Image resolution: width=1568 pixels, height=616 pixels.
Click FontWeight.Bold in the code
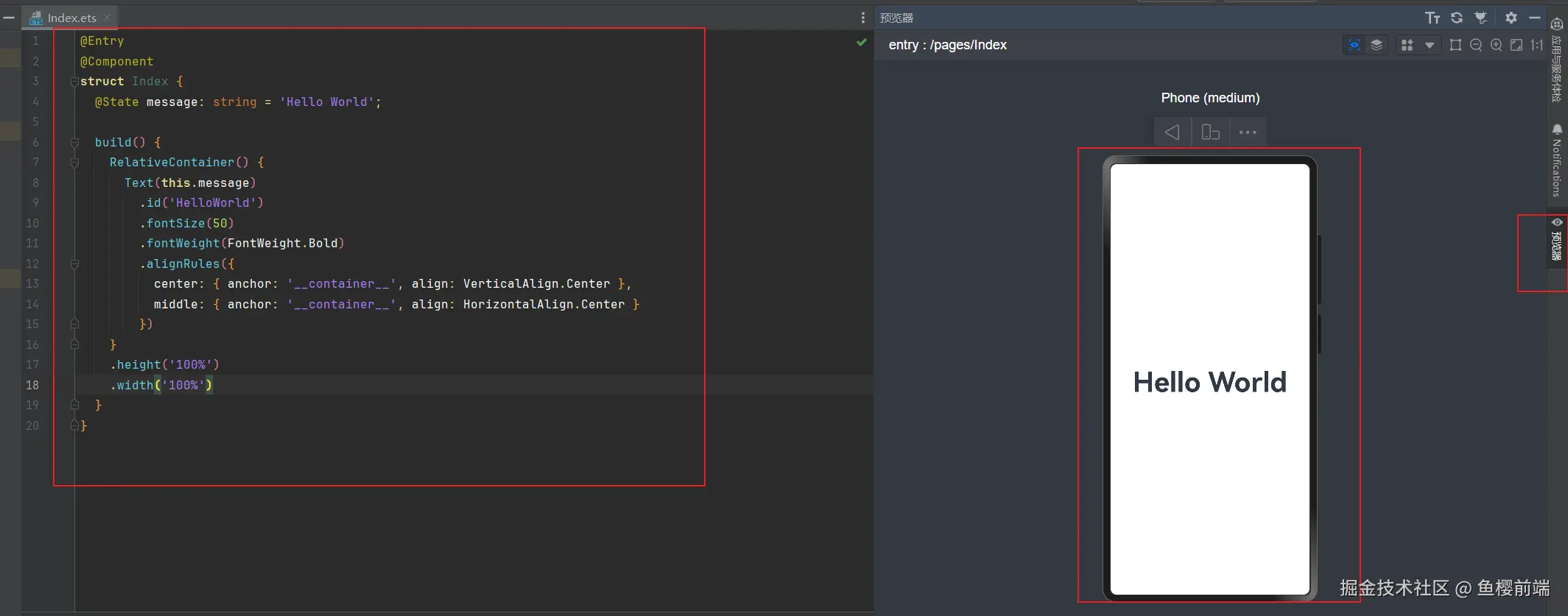coord(283,244)
